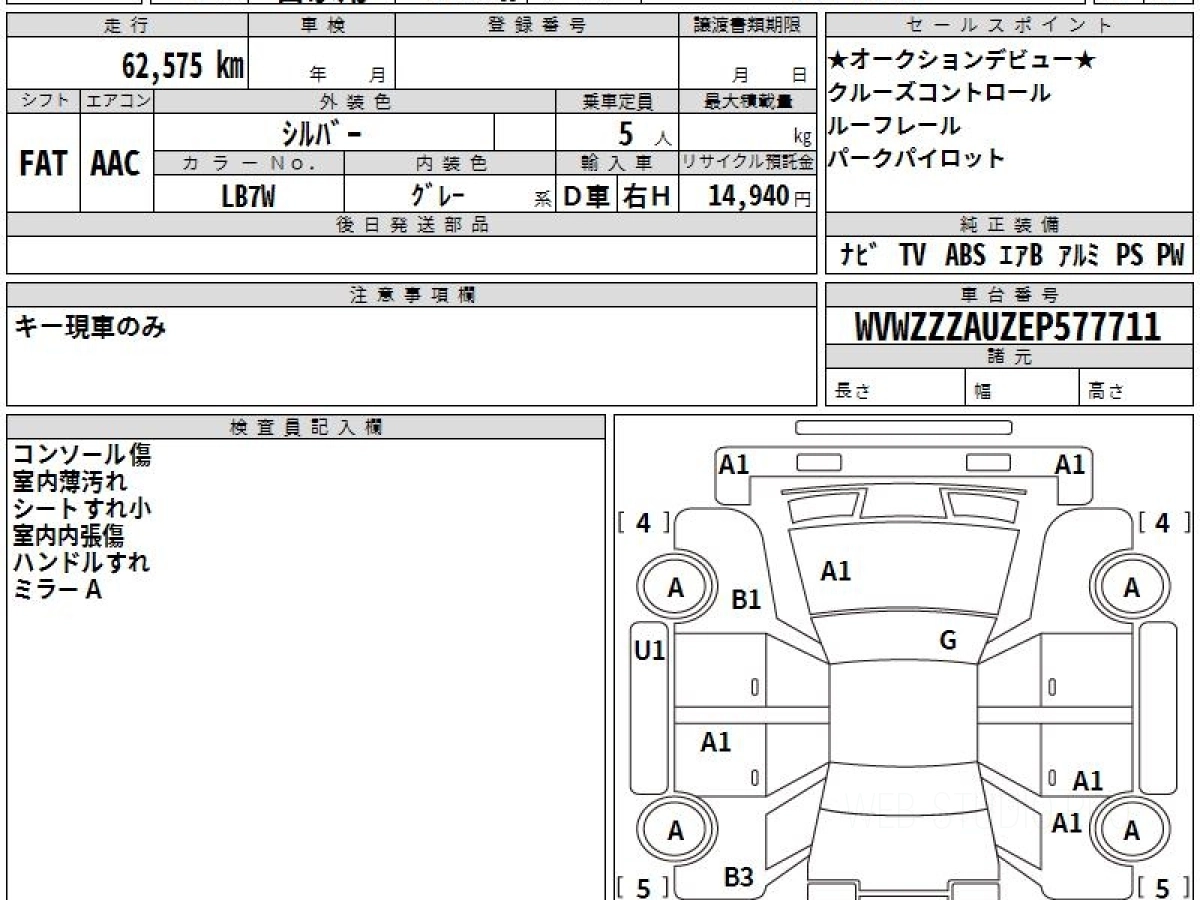The height and width of the screenshot is (900, 1200).
Task: Click the 車検 inspection header
Action: click(x=322, y=26)
